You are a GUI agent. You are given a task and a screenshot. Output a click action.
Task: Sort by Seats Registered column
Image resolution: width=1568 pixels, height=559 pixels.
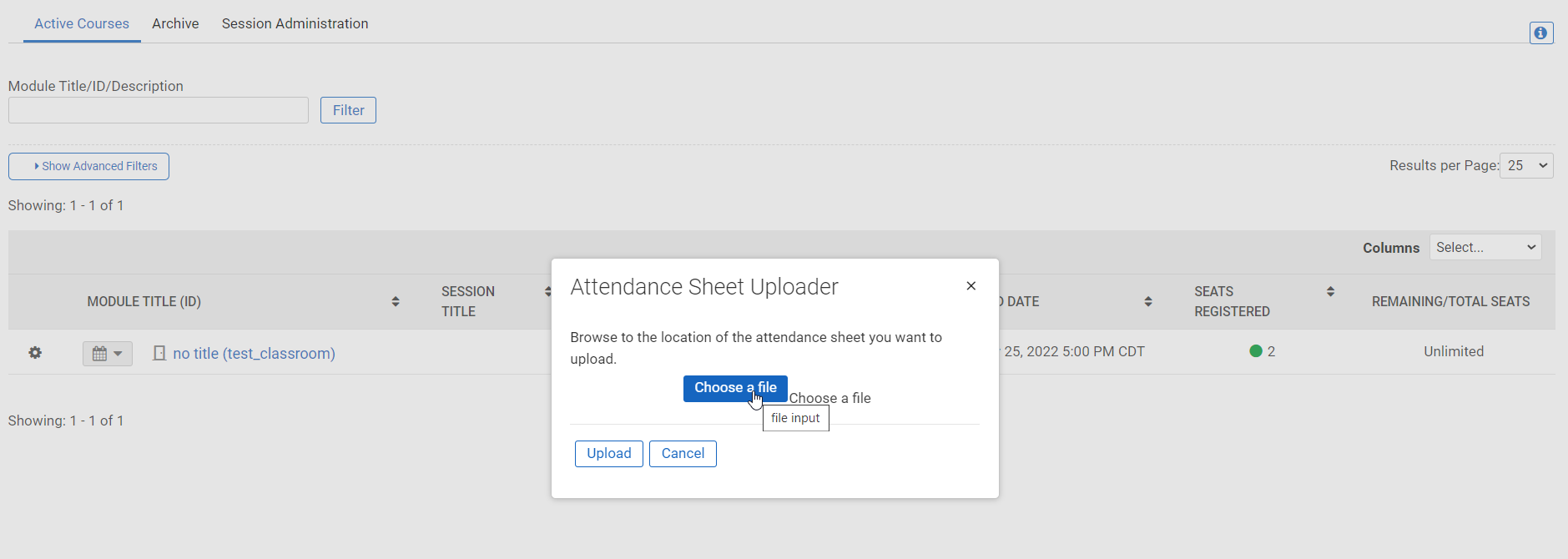tap(1330, 291)
